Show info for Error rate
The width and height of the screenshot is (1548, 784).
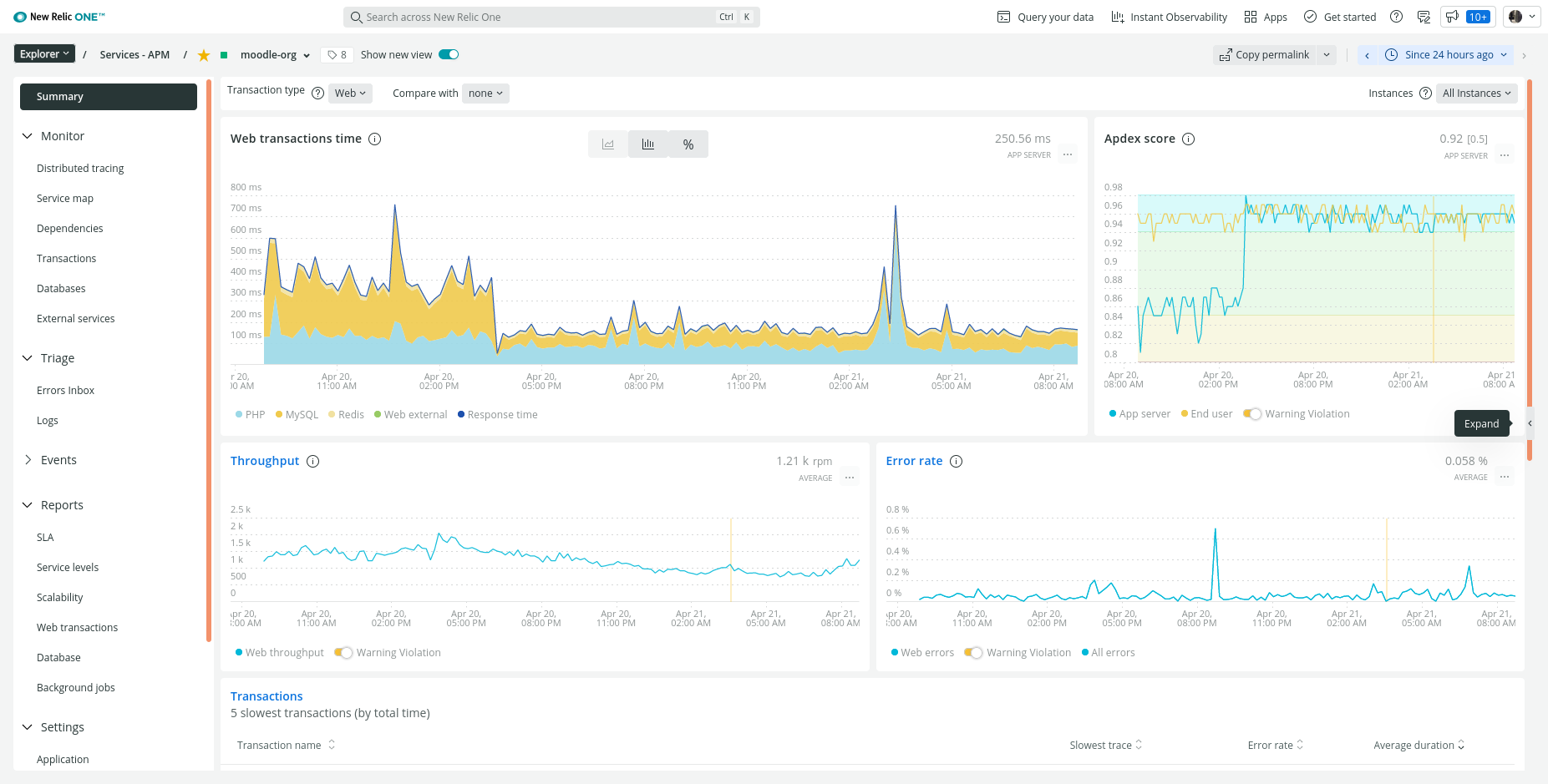tap(957, 461)
